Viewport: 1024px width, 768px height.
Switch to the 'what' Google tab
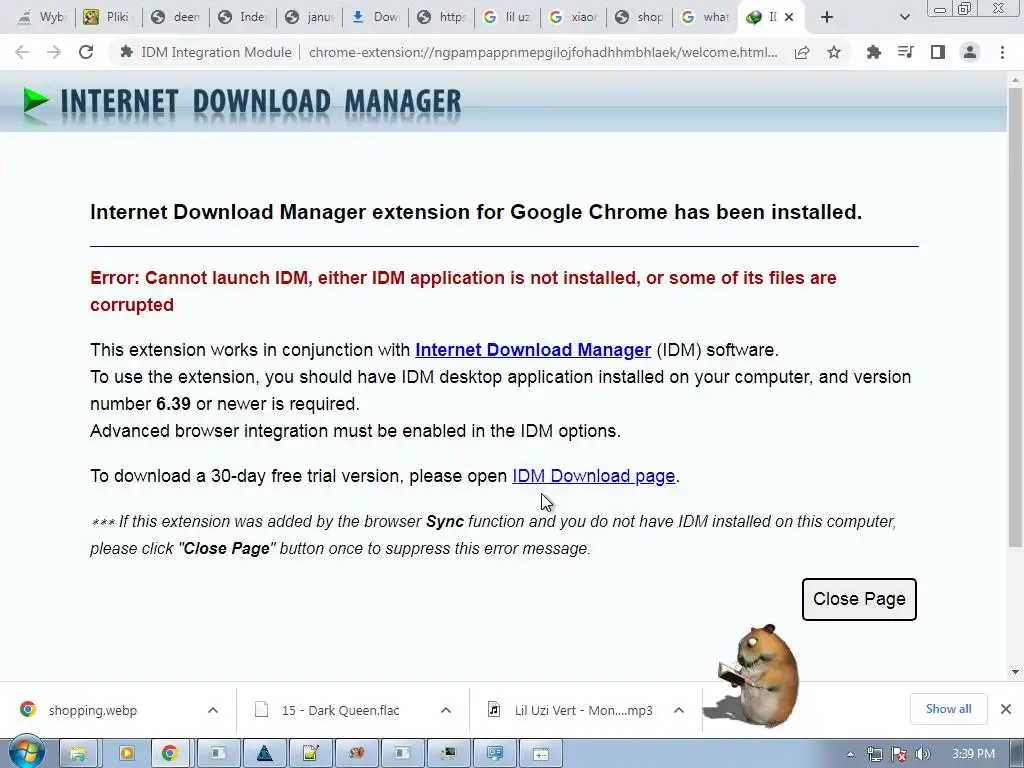[x=706, y=18]
